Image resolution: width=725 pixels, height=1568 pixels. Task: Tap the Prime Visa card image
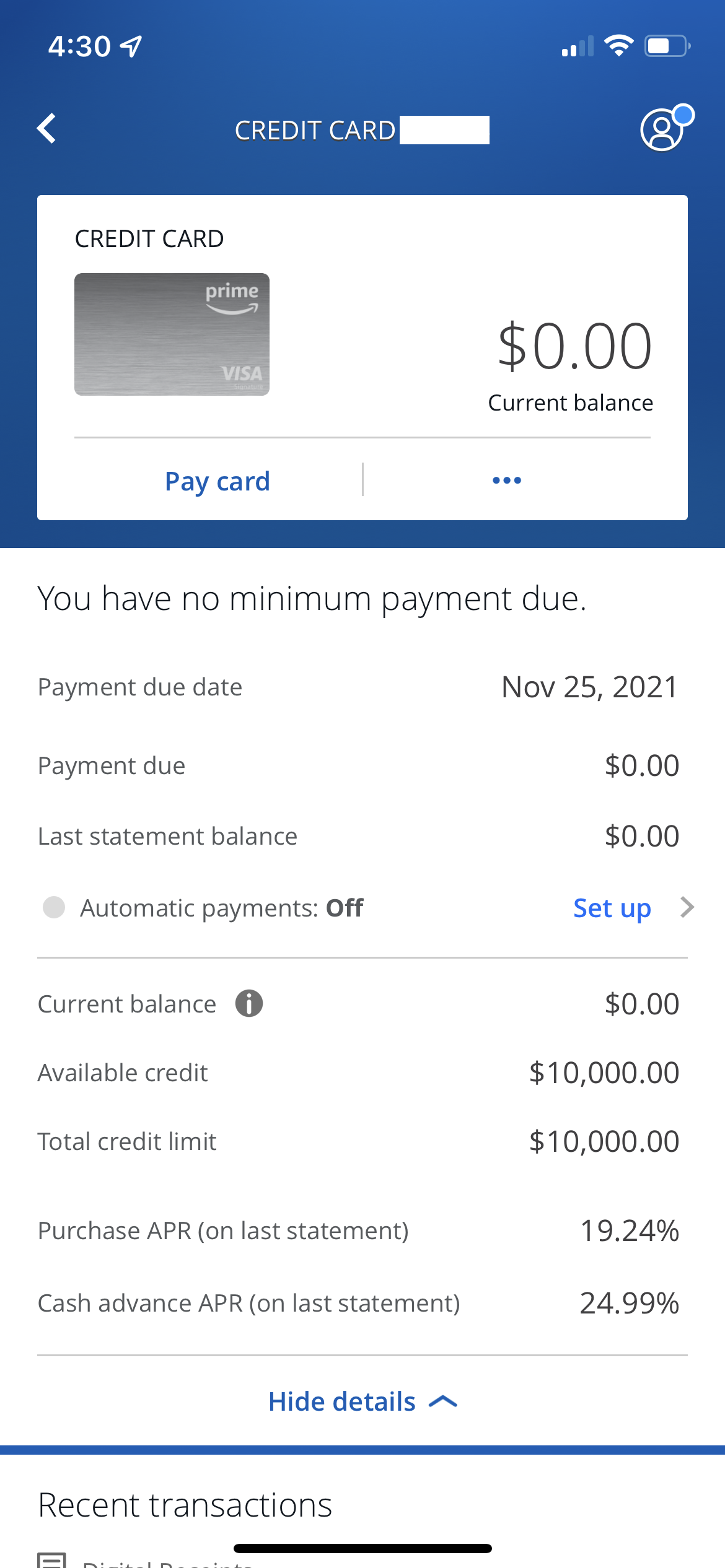pos(172,334)
